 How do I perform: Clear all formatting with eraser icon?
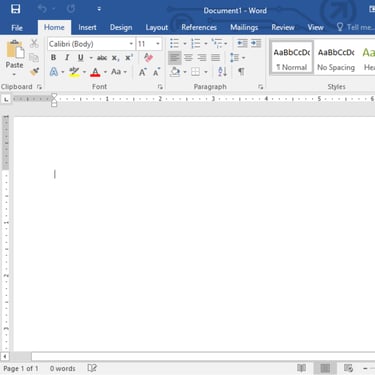click(148, 57)
